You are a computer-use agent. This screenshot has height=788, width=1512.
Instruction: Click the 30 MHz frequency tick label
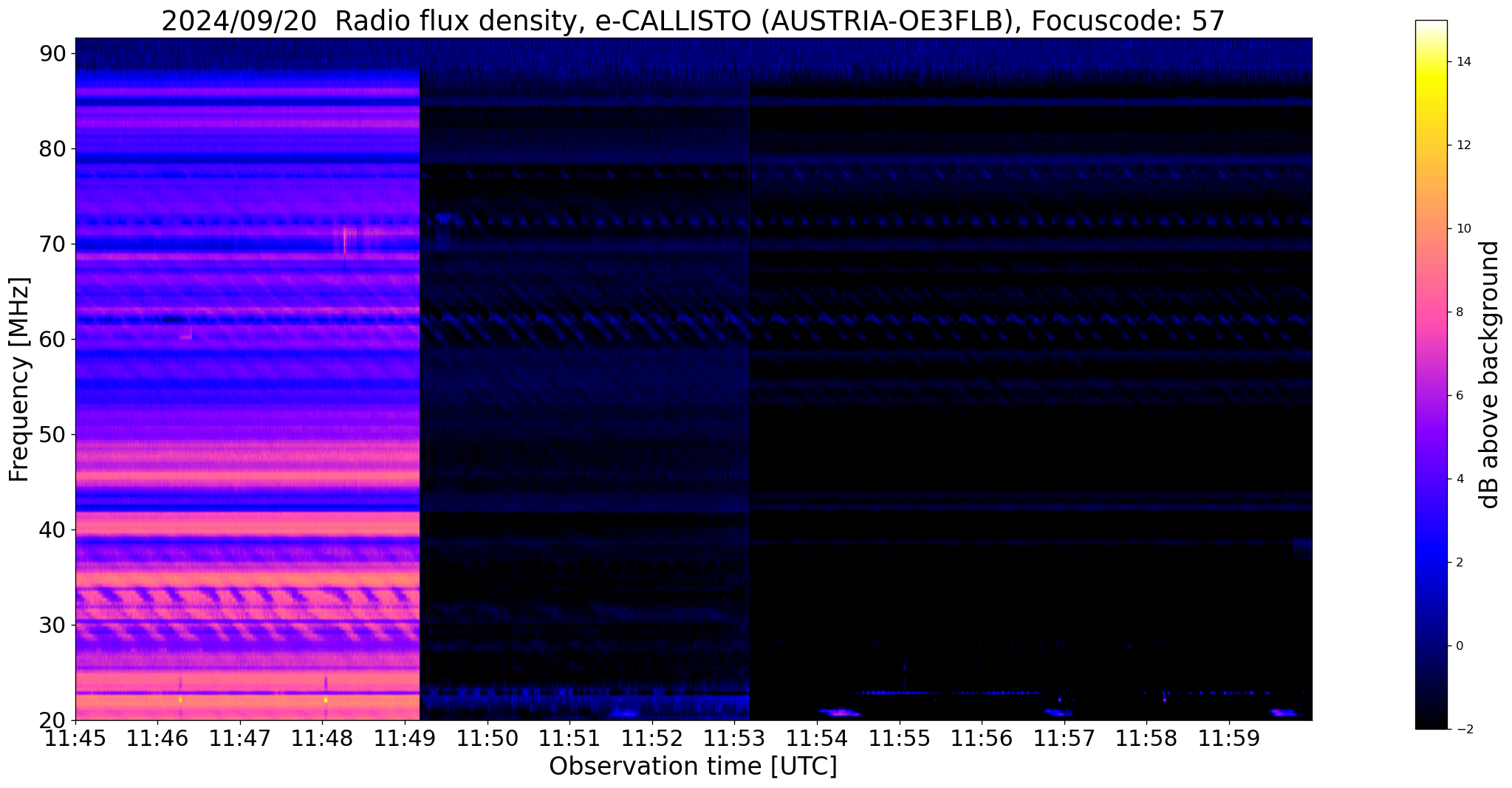point(53,625)
